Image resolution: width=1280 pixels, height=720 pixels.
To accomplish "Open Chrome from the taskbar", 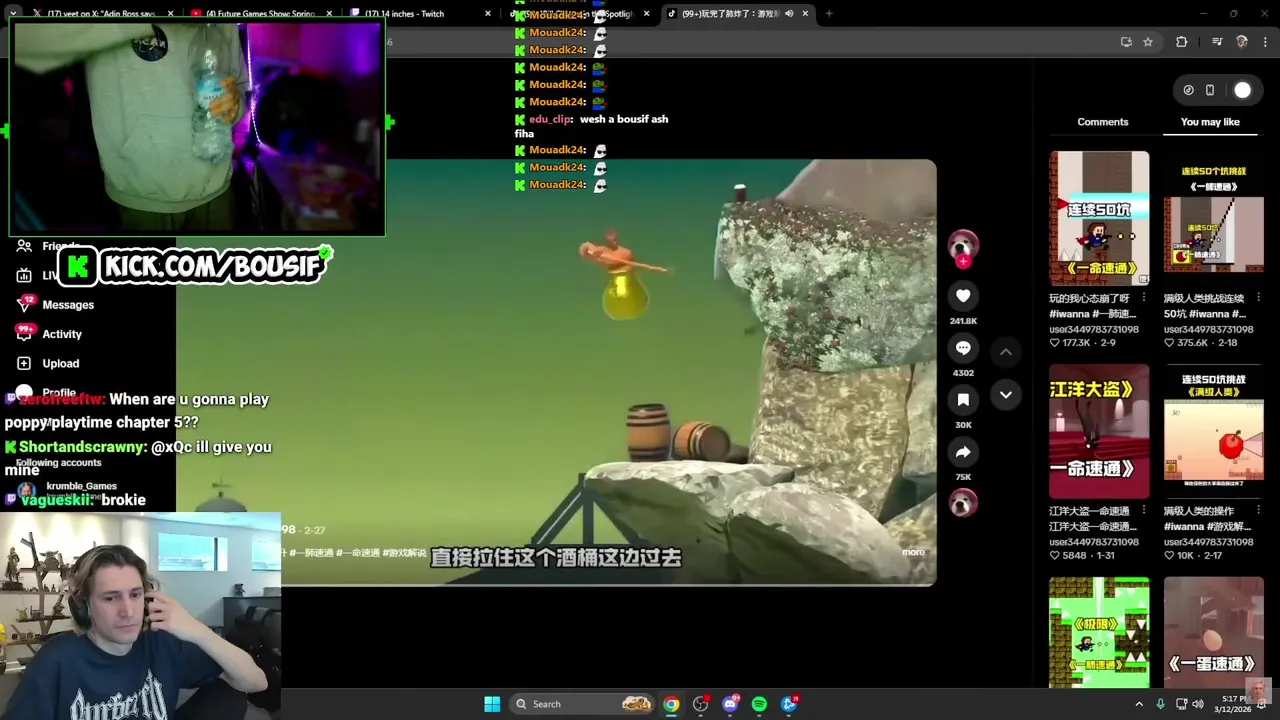I will pos(671,704).
